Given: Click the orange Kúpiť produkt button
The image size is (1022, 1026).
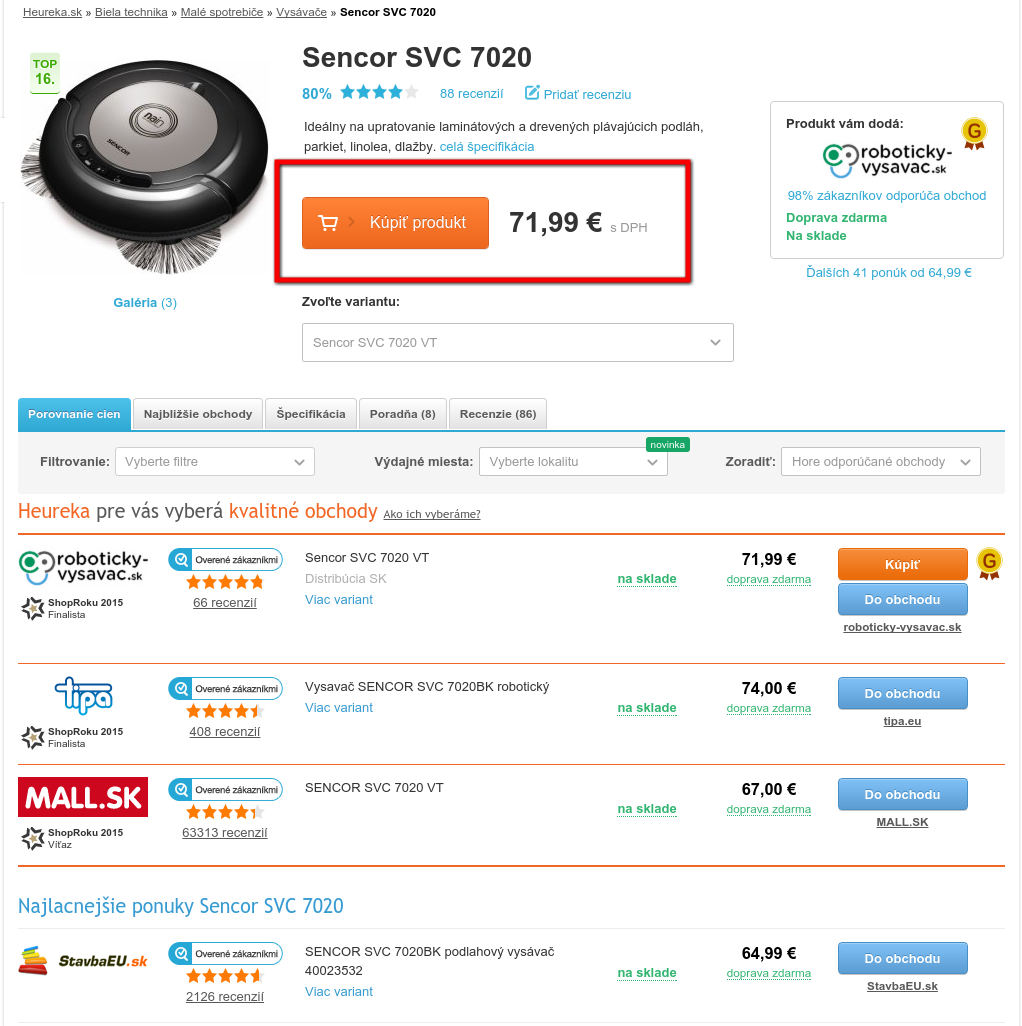Looking at the screenshot, I should point(395,223).
